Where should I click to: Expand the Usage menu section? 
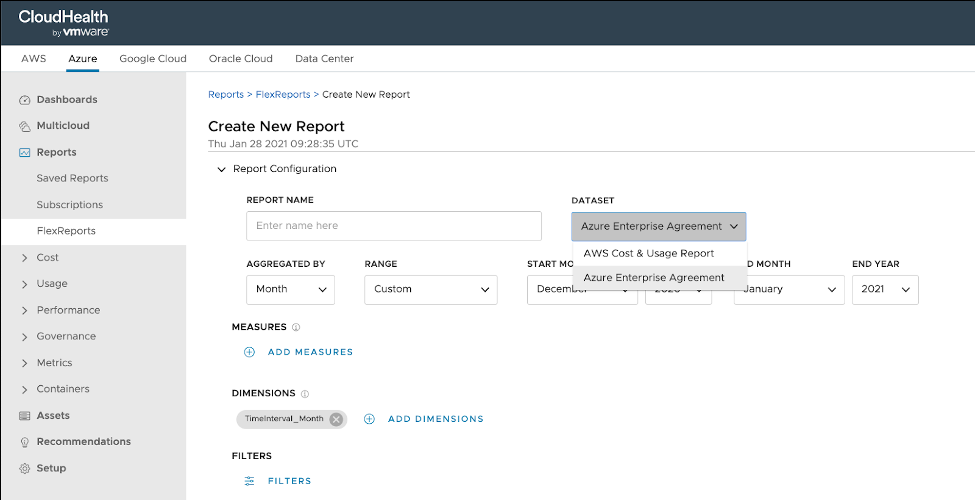point(24,284)
